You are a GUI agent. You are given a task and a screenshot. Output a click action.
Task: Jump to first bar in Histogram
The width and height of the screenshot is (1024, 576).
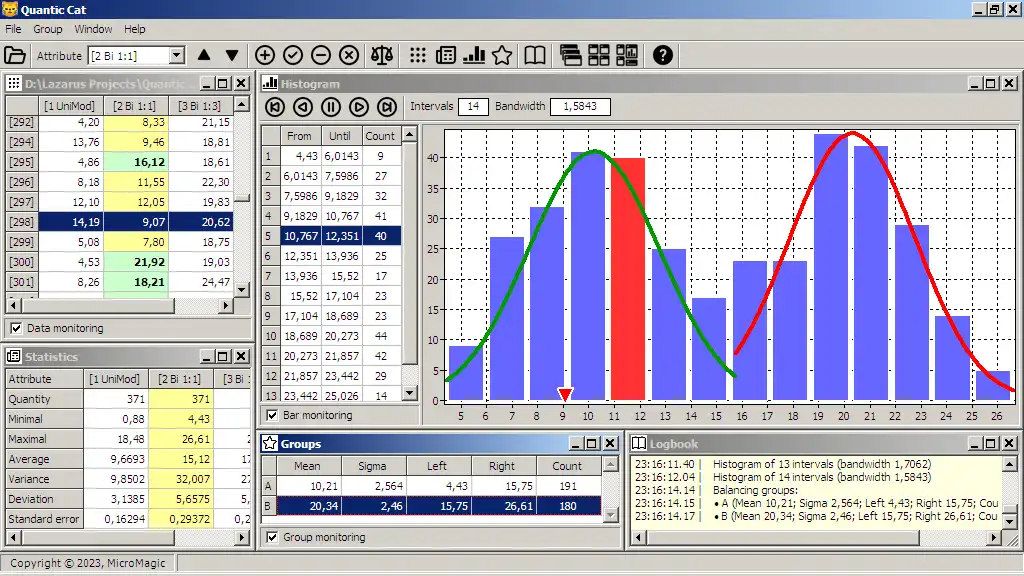pyautogui.click(x=275, y=107)
